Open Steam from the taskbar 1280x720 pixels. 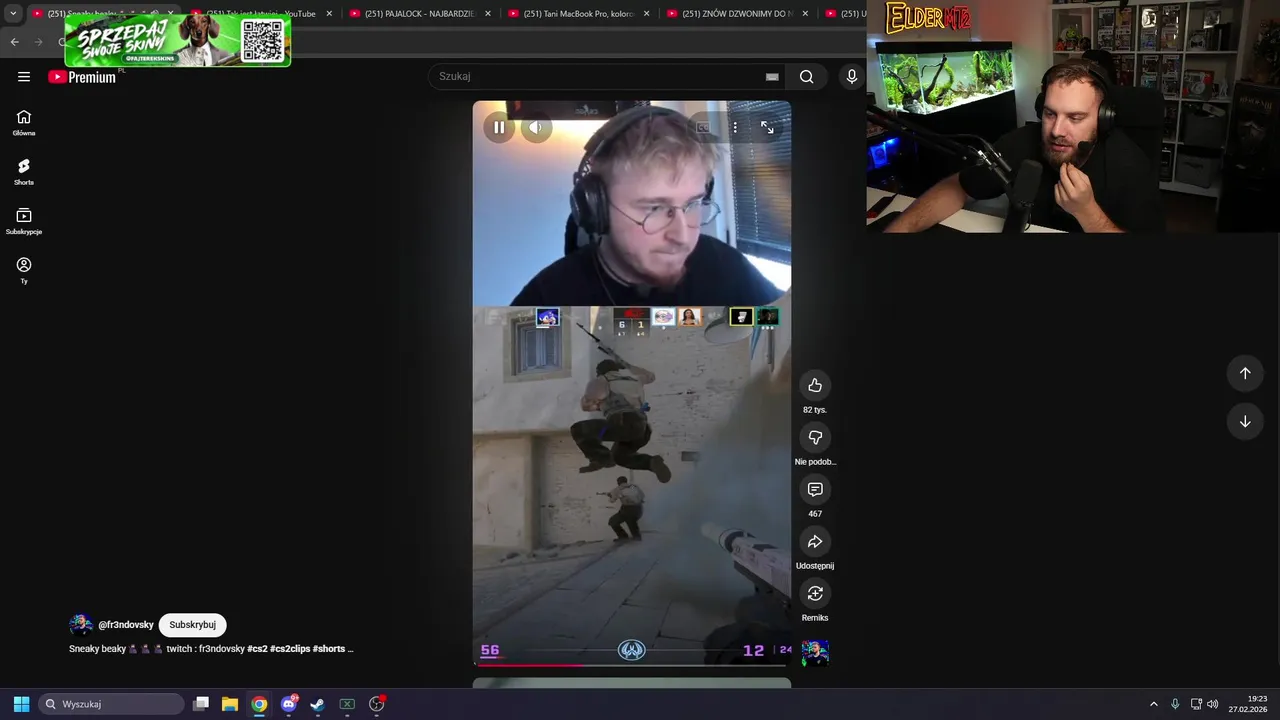(318, 704)
